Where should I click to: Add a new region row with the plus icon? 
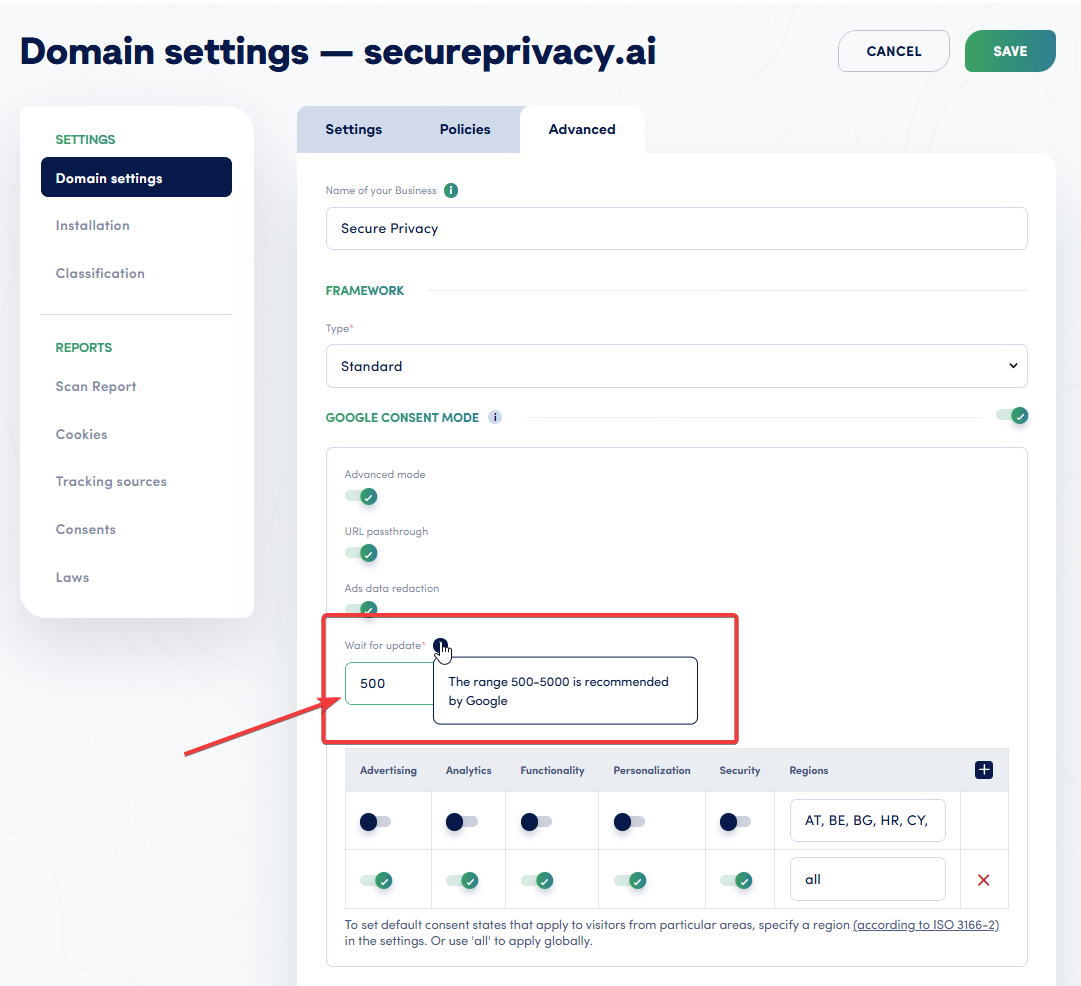click(984, 770)
